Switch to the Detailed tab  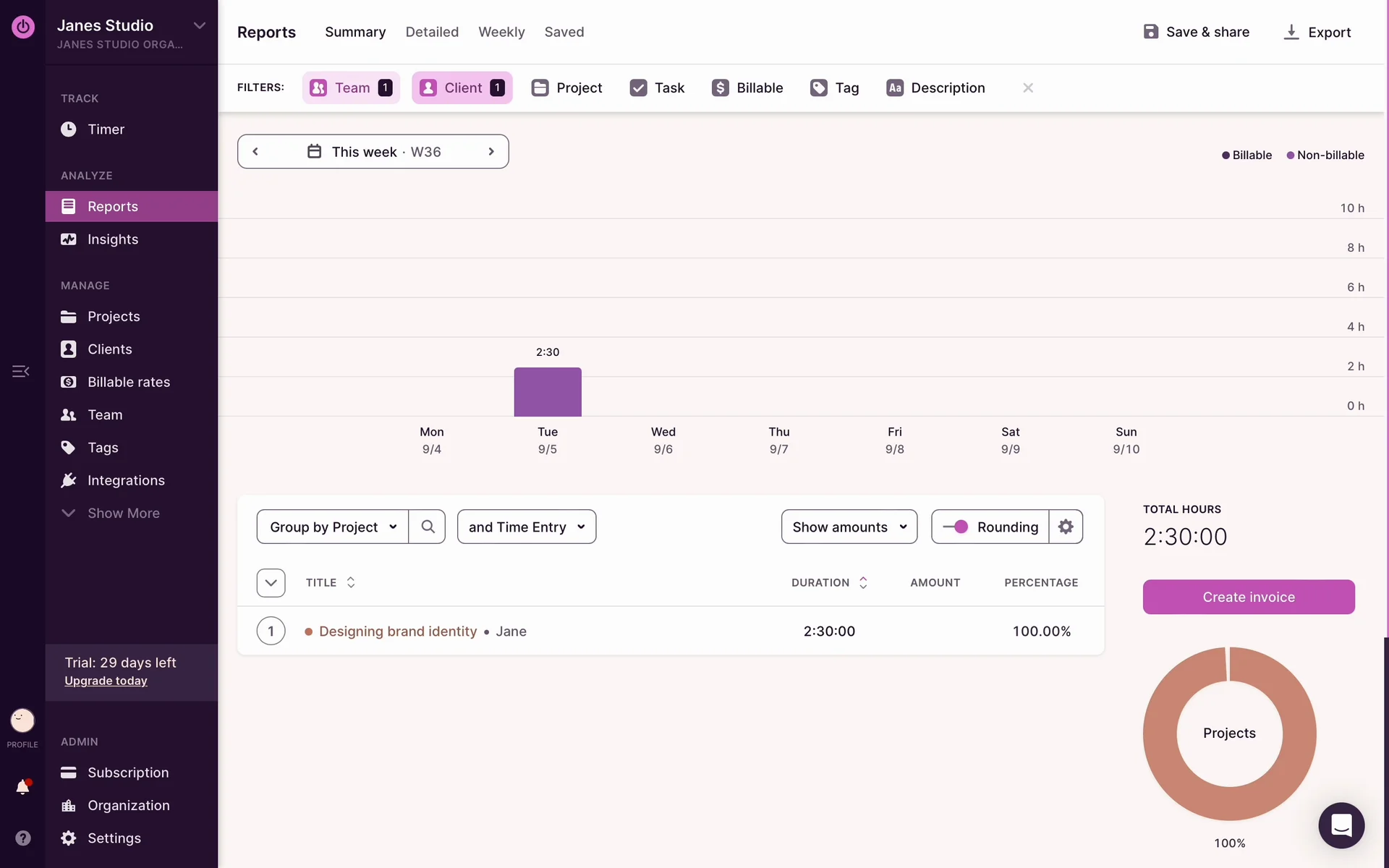pyautogui.click(x=432, y=32)
